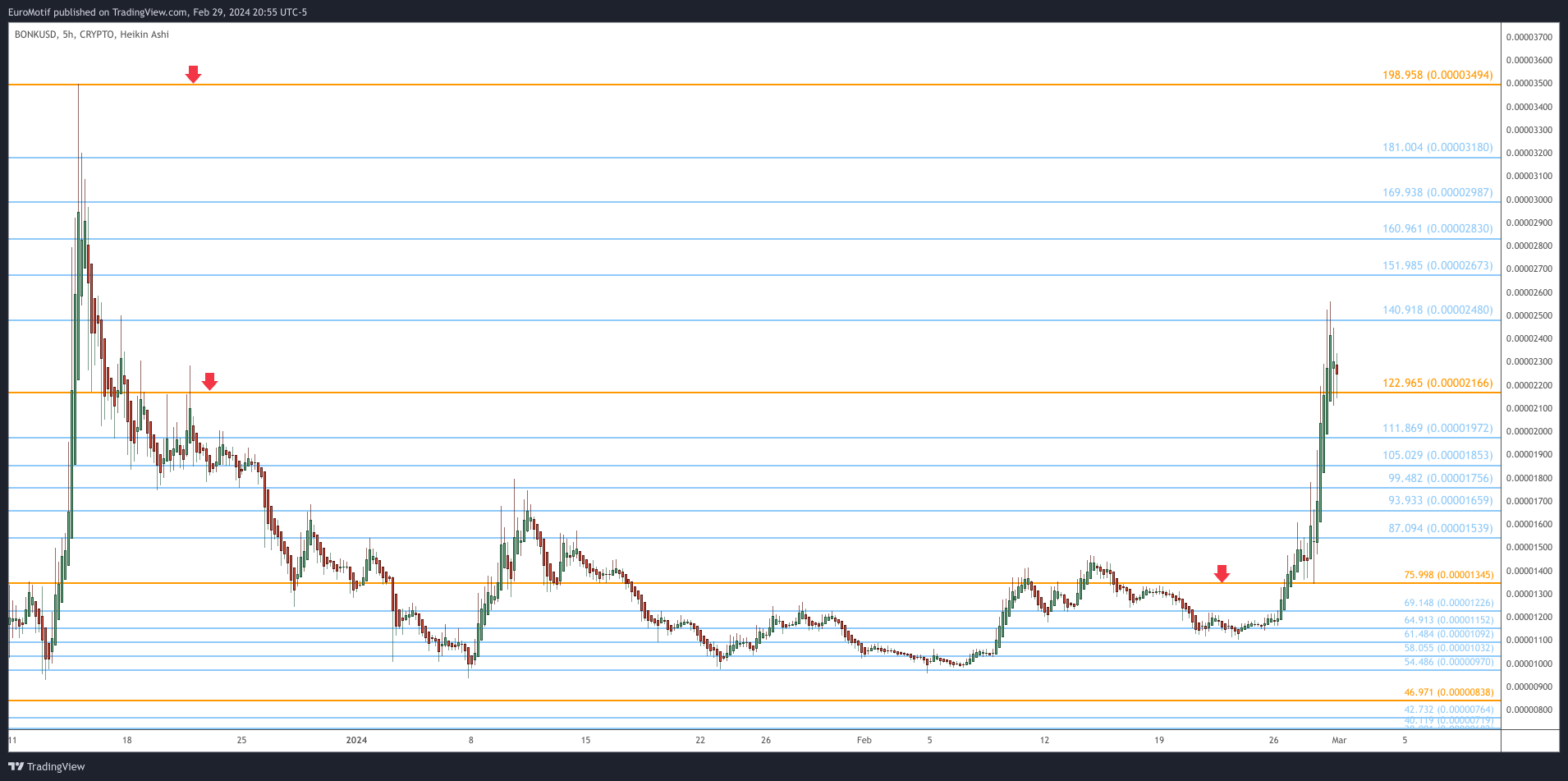Click 0.00002800 on the price axis
This screenshot has height=781, width=1568.
[1529, 246]
